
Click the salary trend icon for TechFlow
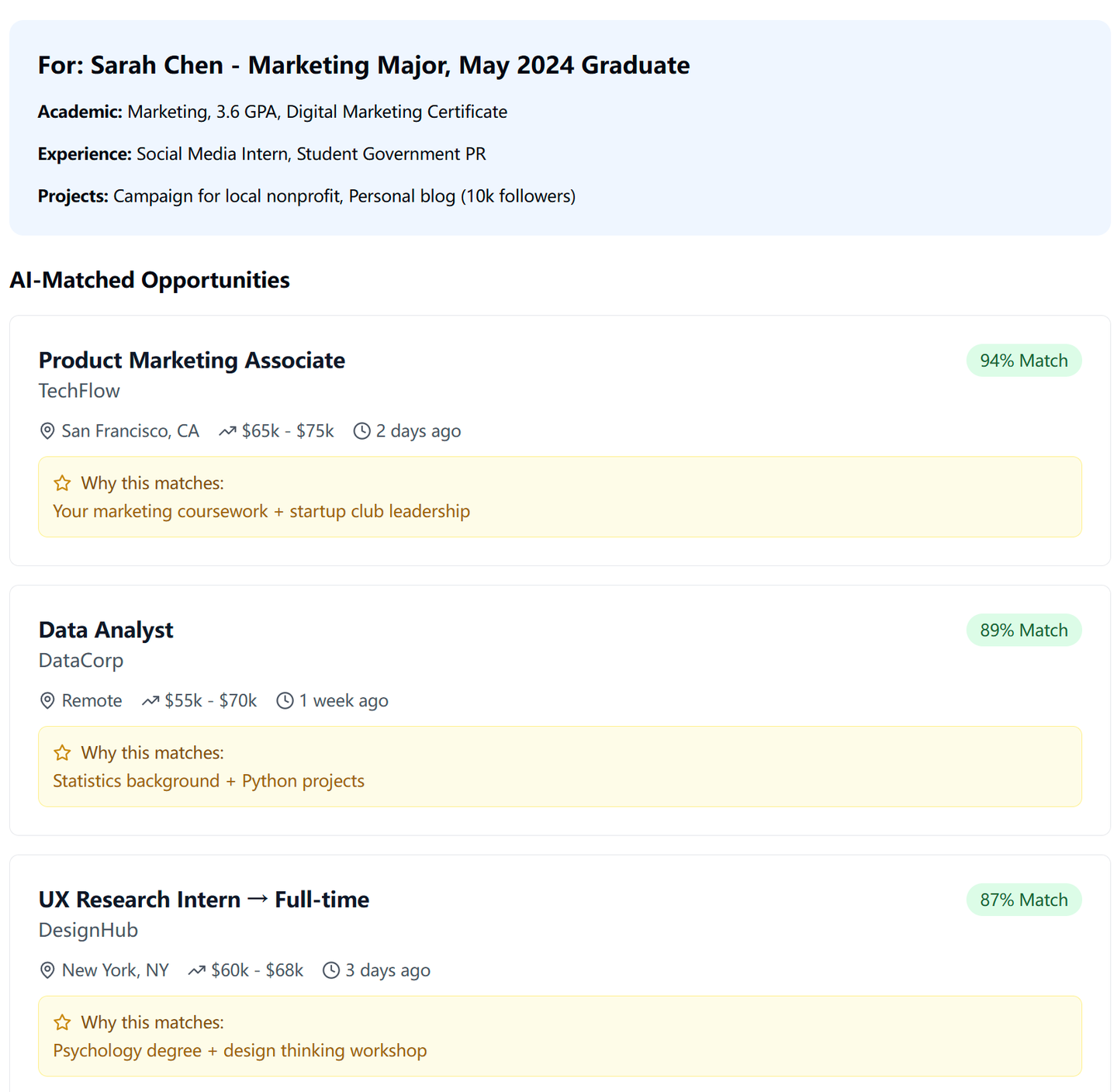(227, 431)
